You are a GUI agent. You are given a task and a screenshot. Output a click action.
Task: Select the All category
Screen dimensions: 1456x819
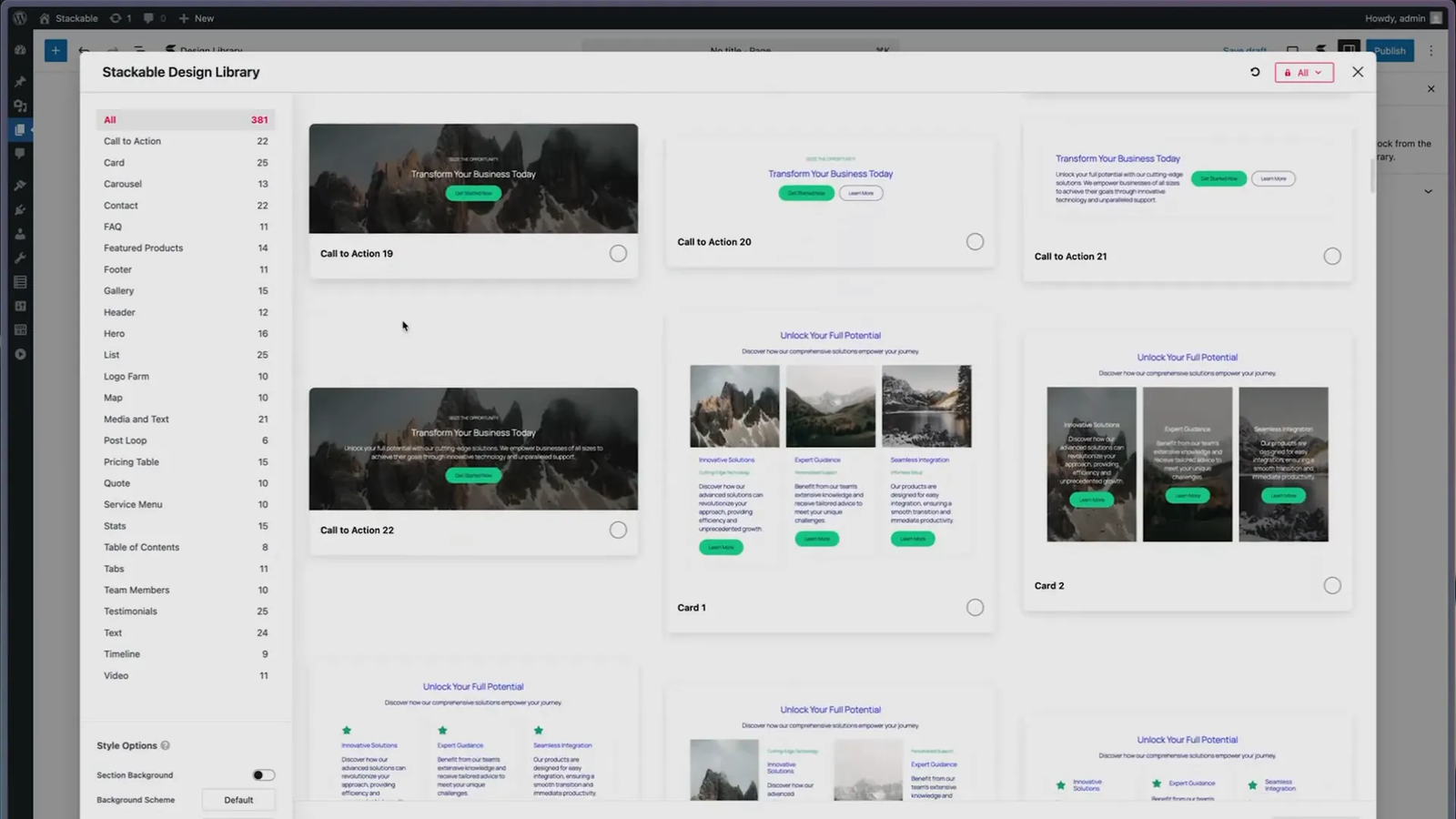186,120
